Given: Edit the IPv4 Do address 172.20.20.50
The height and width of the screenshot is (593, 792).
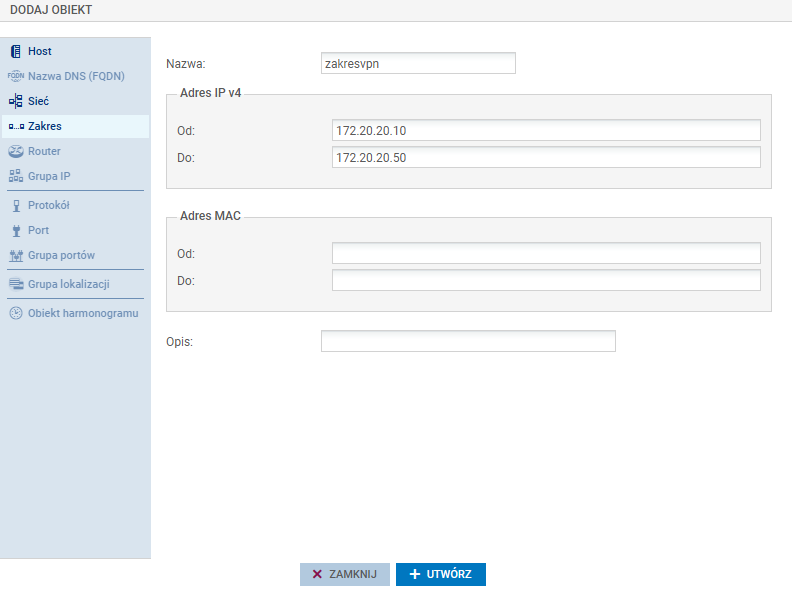Looking at the screenshot, I should tap(546, 158).
